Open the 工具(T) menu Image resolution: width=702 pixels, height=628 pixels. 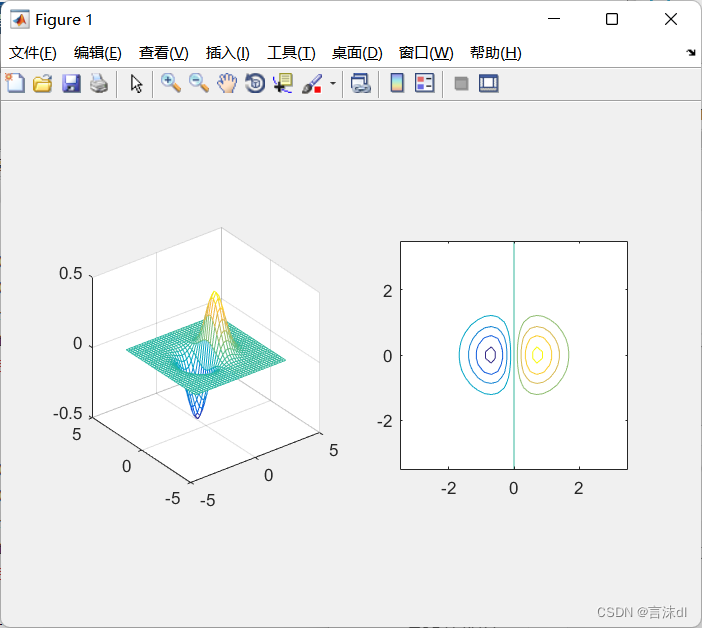[x=291, y=53]
